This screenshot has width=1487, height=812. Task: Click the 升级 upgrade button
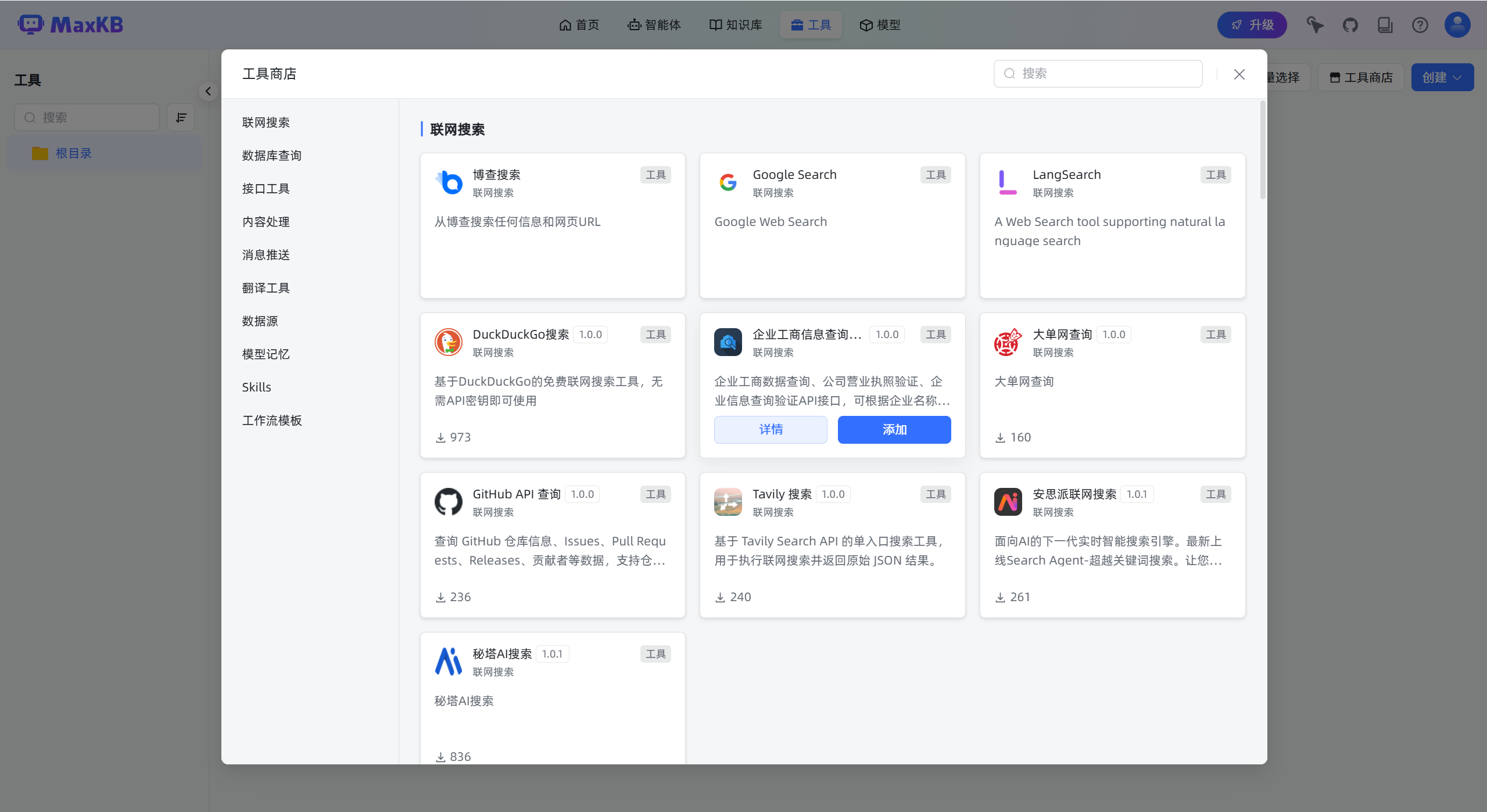point(1252,25)
